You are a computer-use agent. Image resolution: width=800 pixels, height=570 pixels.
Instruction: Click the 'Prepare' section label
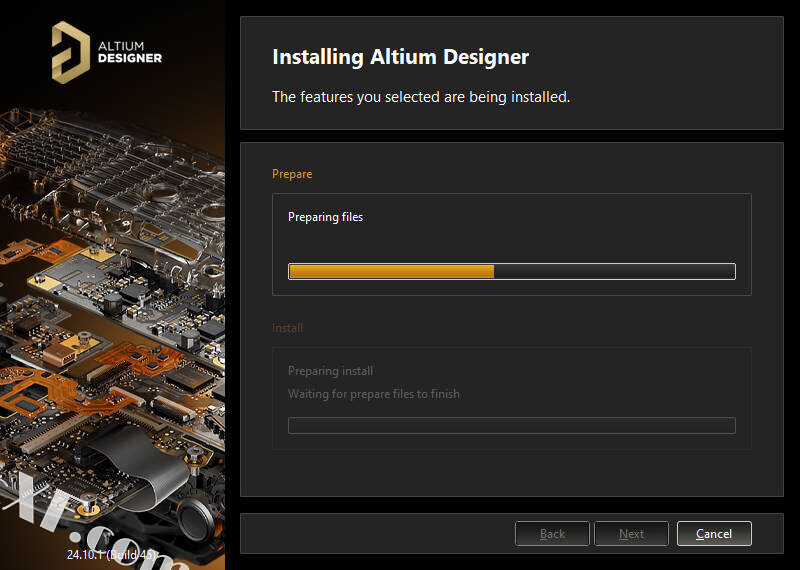click(292, 174)
